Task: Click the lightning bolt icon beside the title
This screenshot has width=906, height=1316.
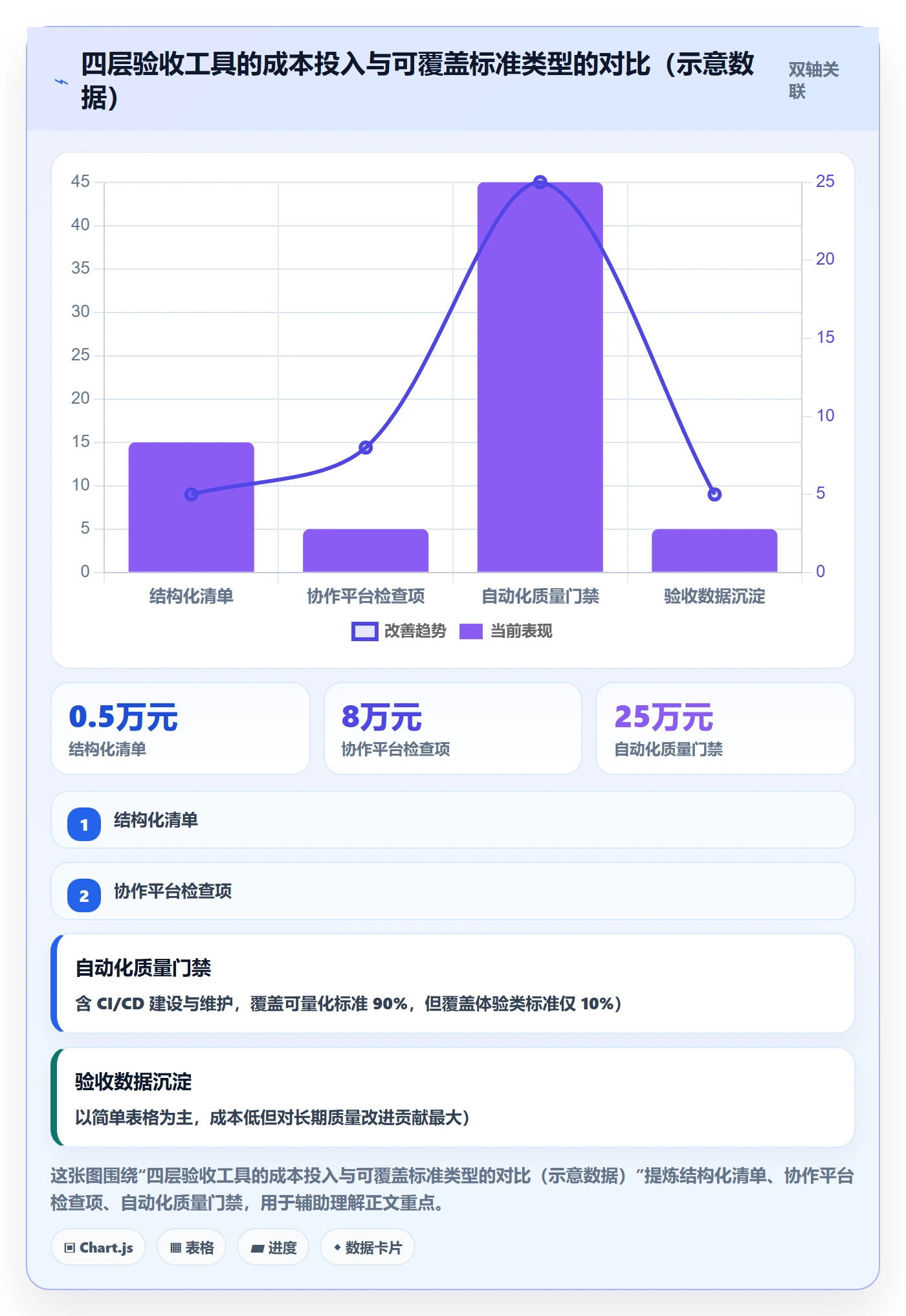Action: click(61, 82)
